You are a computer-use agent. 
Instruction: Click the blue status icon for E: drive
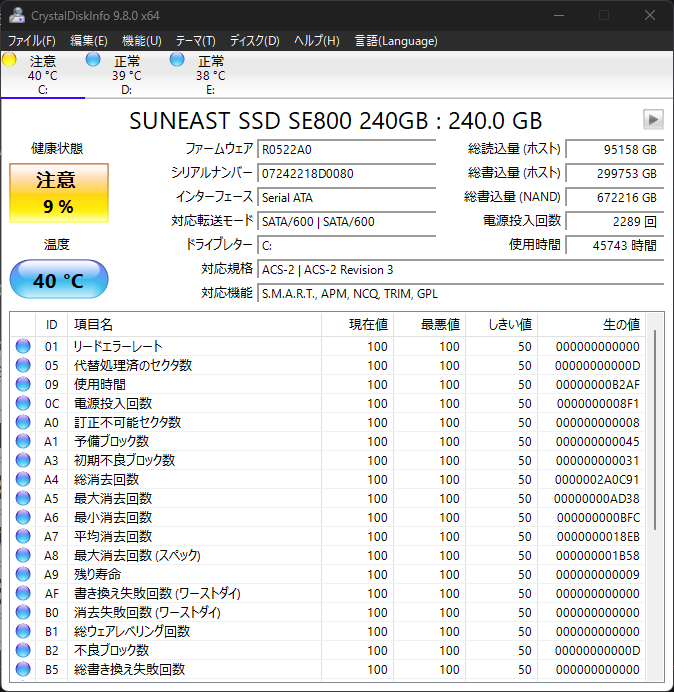tap(177, 59)
